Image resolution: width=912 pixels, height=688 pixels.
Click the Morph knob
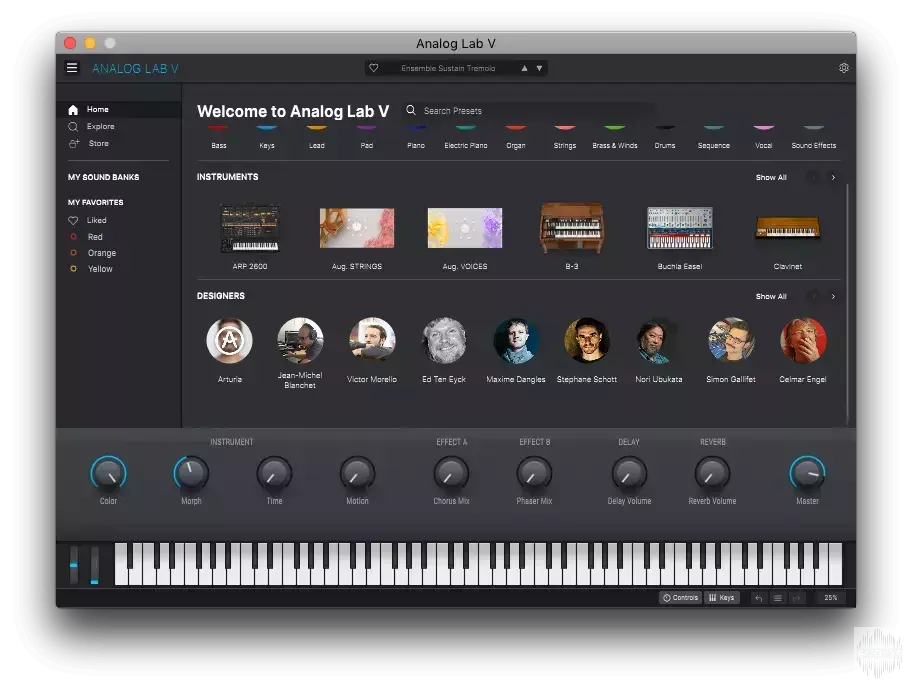pyautogui.click(x=191, y=474)
